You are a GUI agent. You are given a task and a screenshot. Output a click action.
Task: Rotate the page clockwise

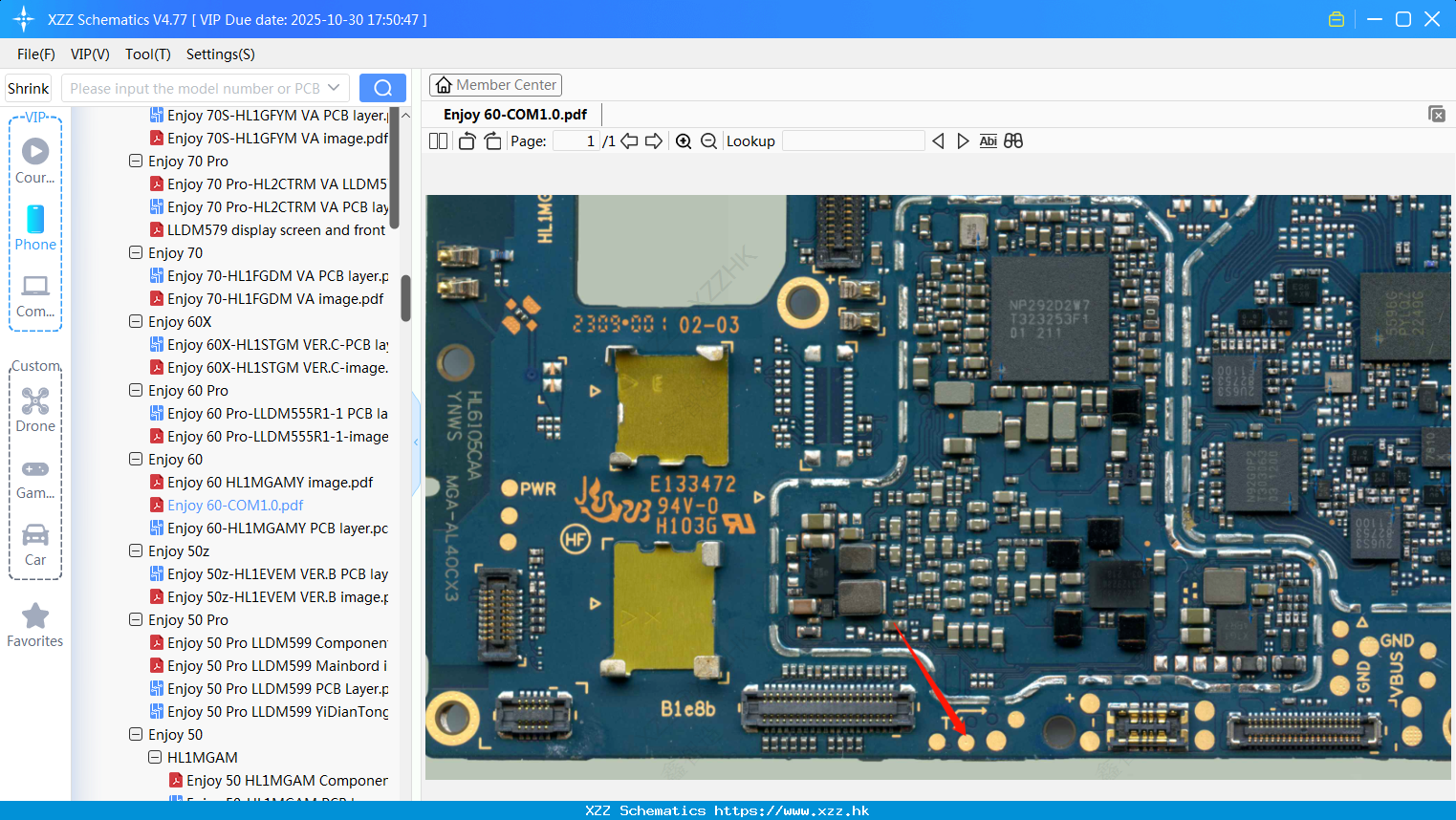(x=492, y=141)
